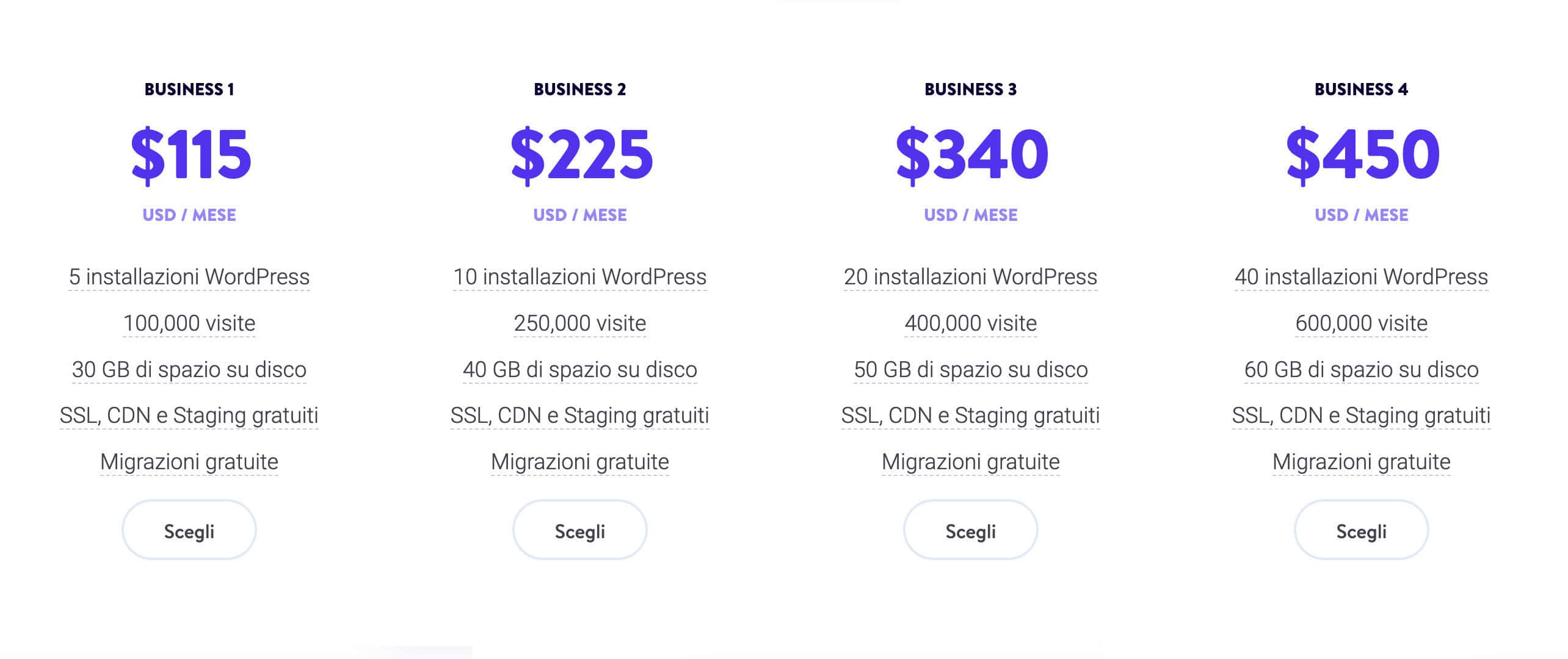Image resolution: width=1568 pixels, height=659 pixels.
Task: Select '60 GB di spazio su disco'
Action: [1360, 369]
